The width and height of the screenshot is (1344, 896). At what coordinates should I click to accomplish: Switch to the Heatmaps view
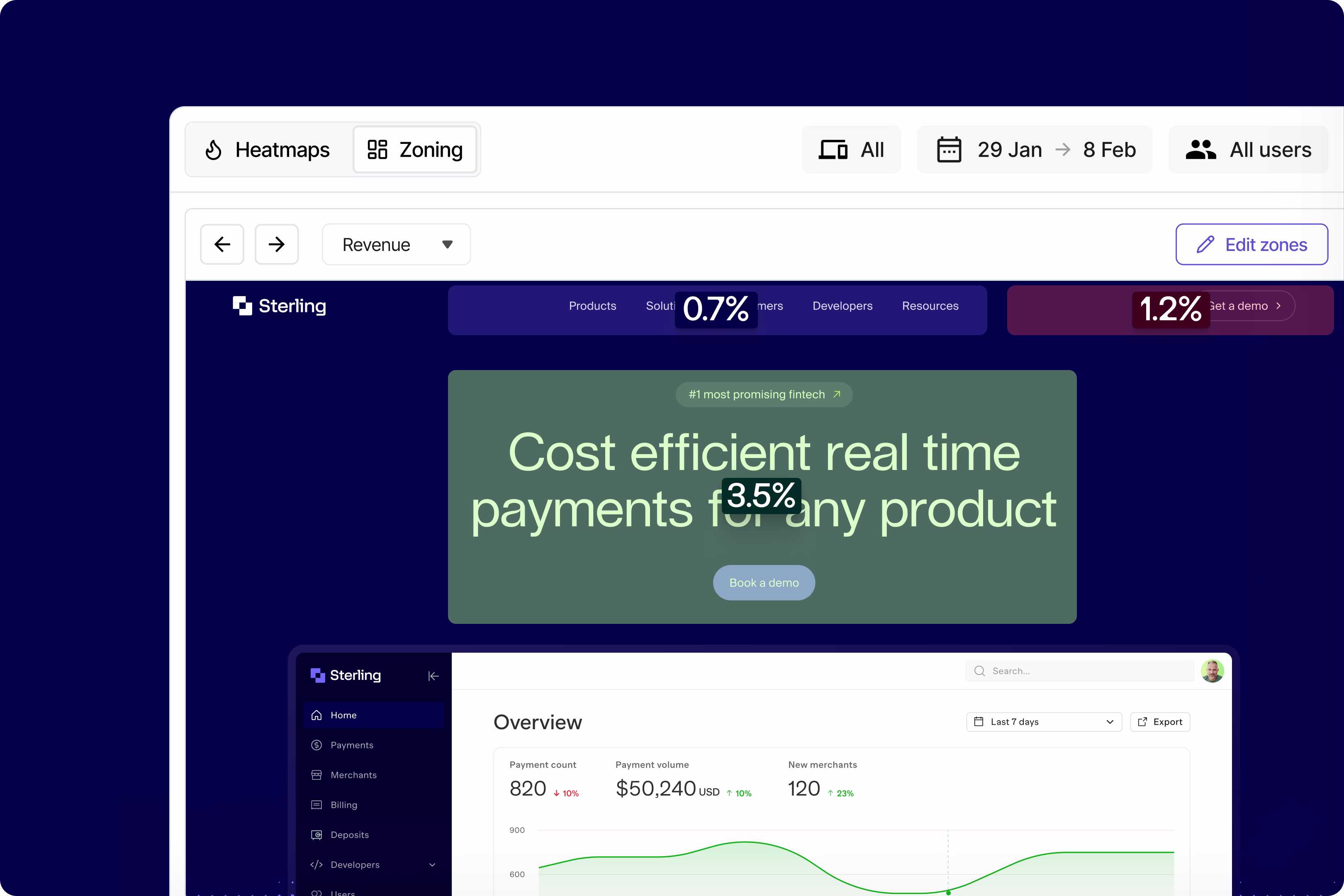pos(268,149)
